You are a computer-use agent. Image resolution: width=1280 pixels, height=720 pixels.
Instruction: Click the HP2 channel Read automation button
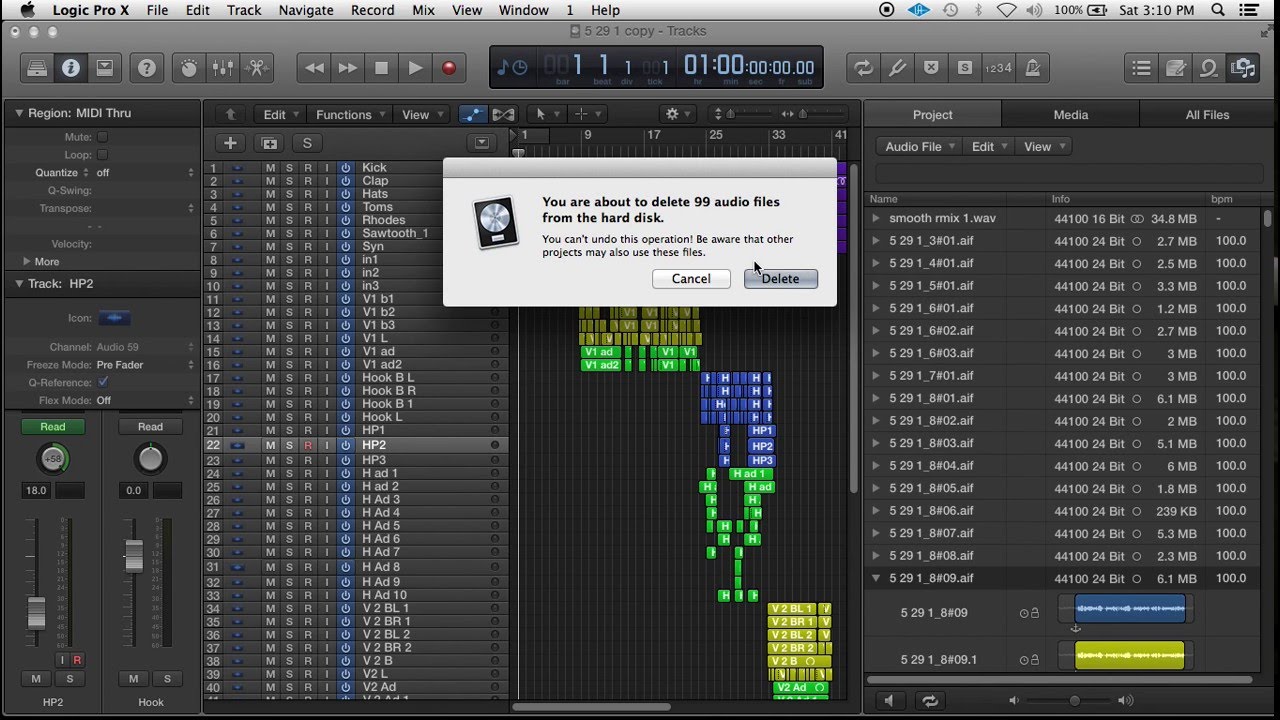[x=53, y=427]
